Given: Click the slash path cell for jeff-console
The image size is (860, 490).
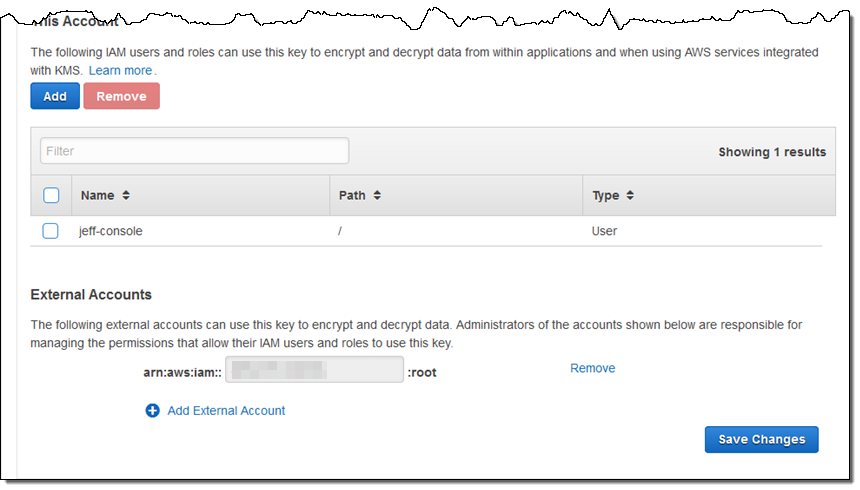Looking at the screenshot, I should (x=342, y=231).
